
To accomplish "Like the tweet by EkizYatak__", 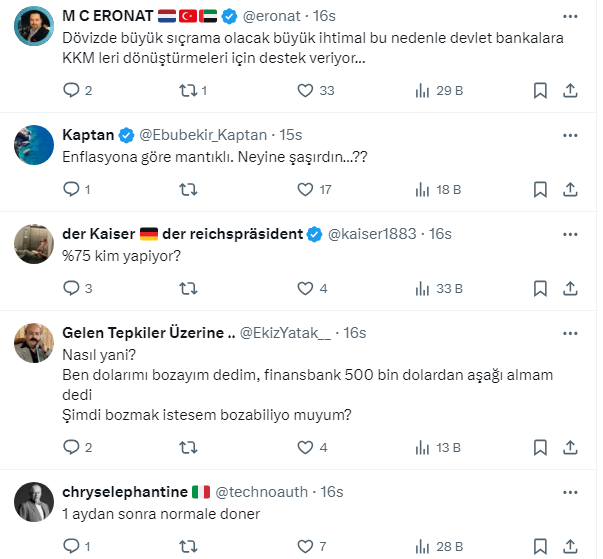I will [305, 447].
